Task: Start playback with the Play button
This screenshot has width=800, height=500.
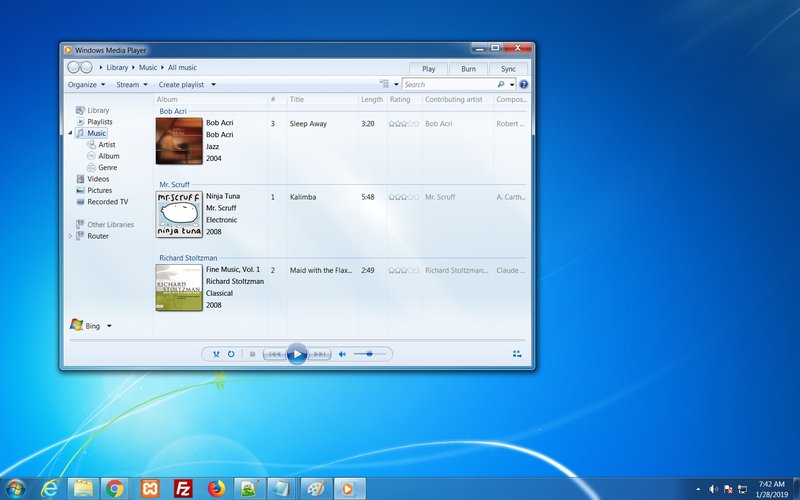Action: (297, 354)
